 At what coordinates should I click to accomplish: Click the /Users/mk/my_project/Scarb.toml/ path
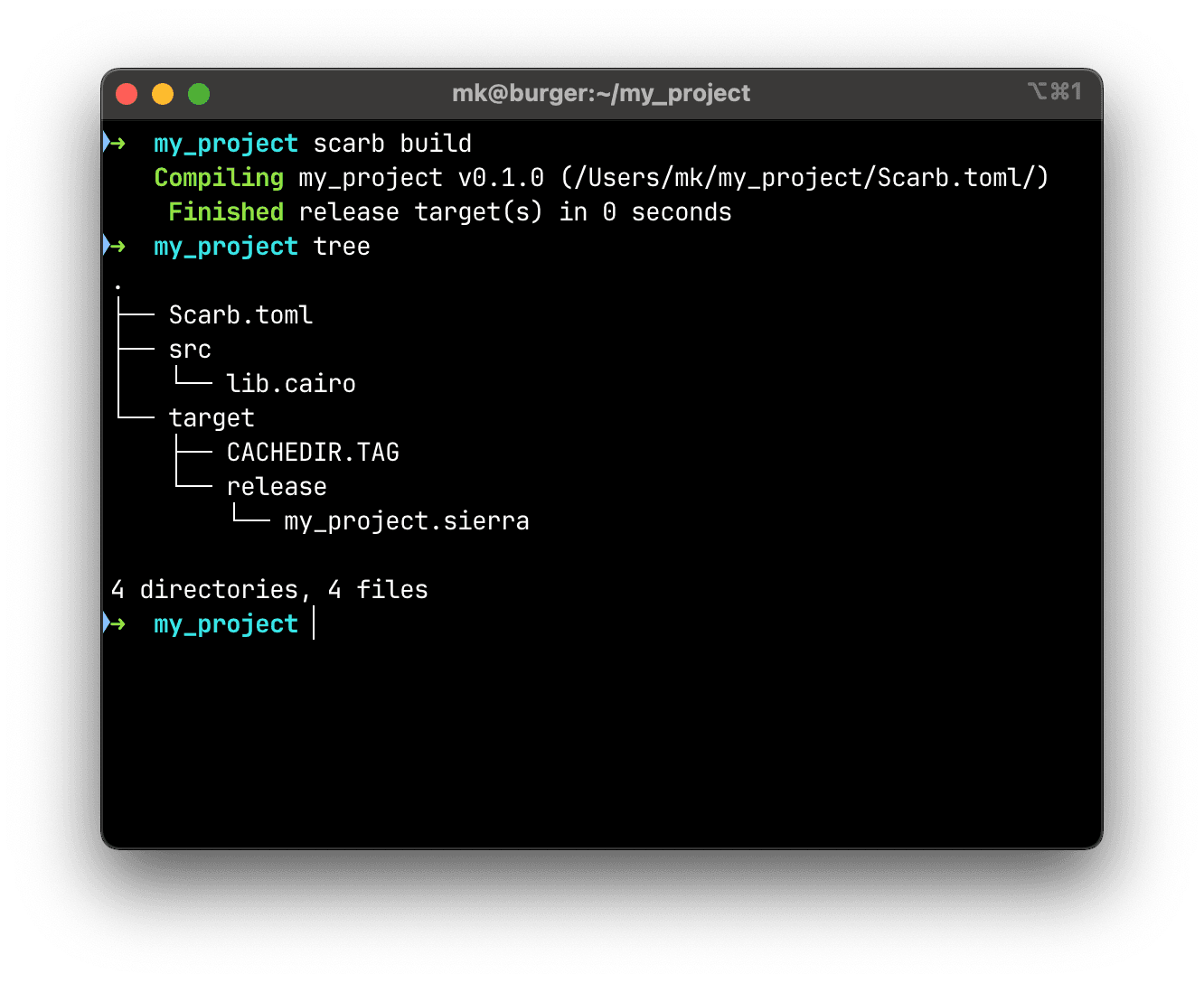[804, 178]
